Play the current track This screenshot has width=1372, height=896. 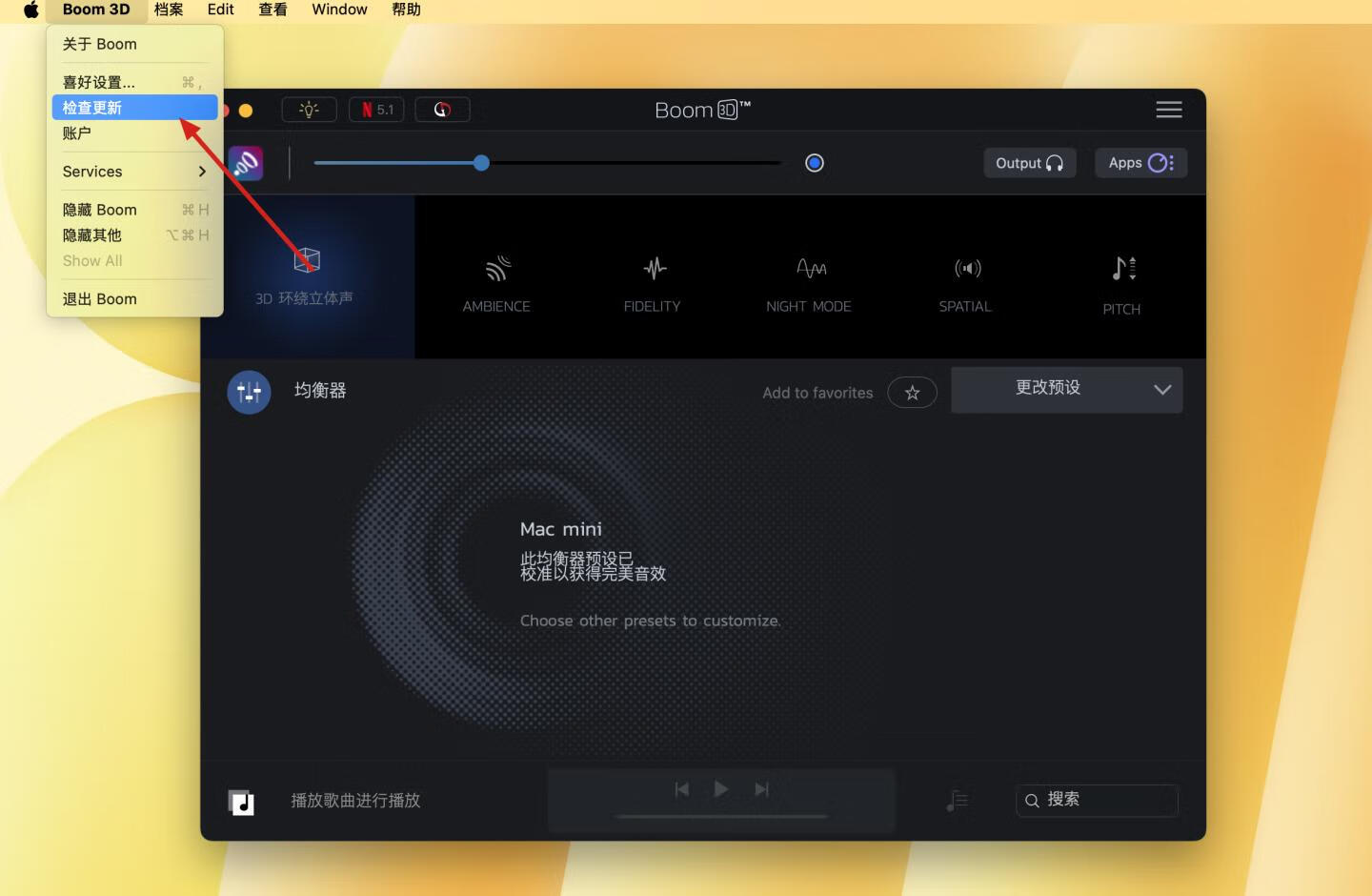(721, 789)
